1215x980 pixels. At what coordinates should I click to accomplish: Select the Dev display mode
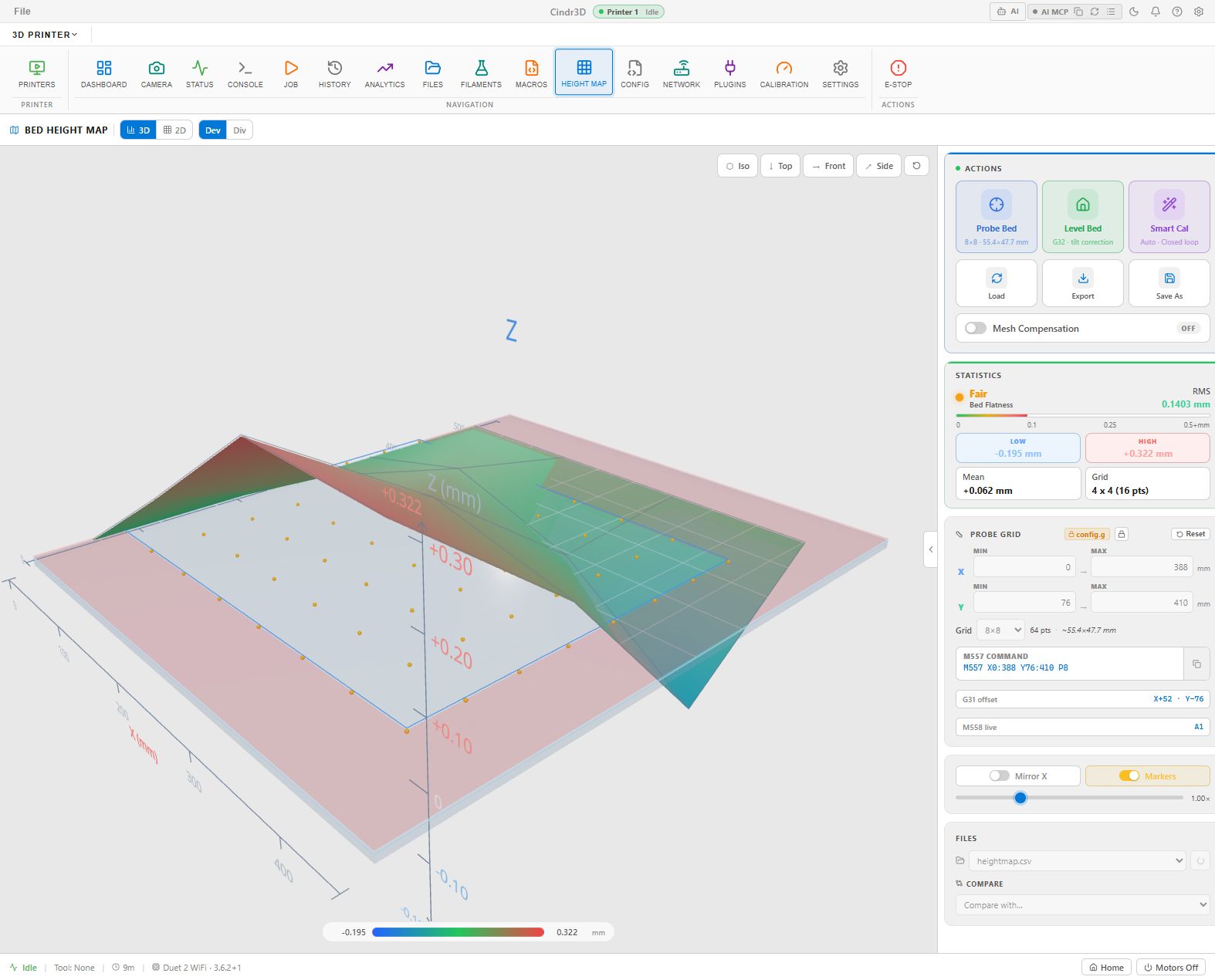213,130
